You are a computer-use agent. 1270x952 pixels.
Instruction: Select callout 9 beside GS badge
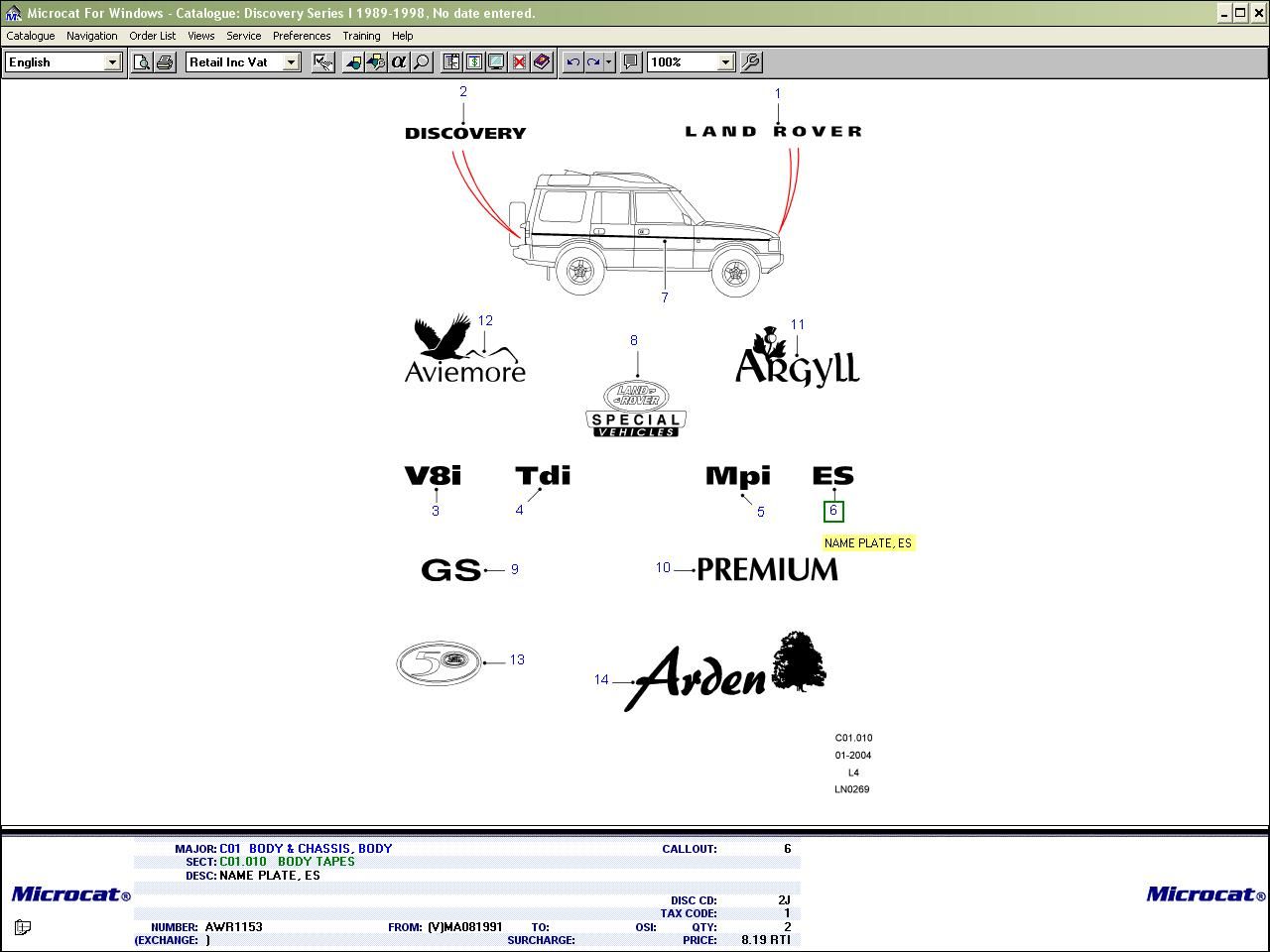(x=514, y=569)
